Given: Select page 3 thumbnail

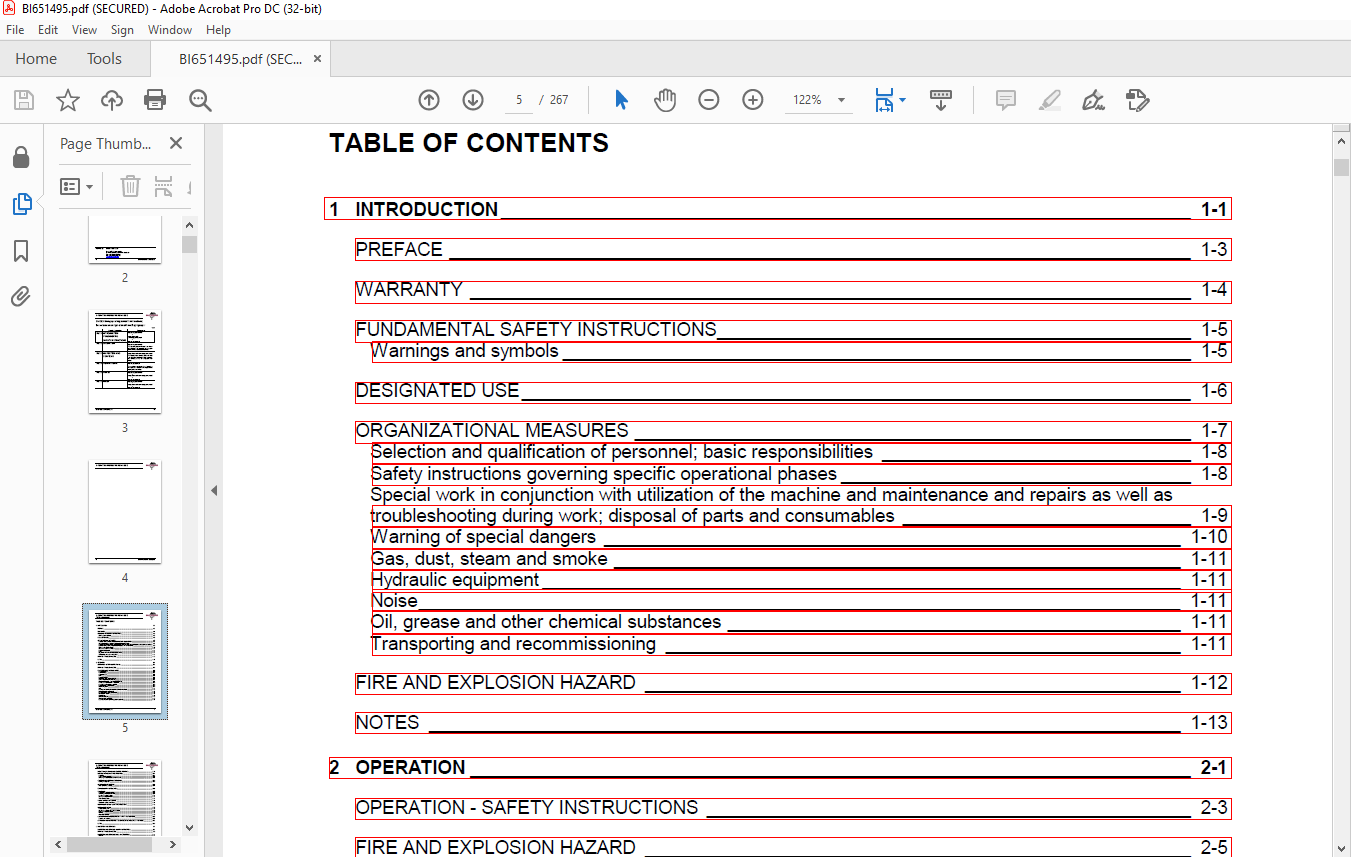Looking at the screenshot, I should (125, 362).
